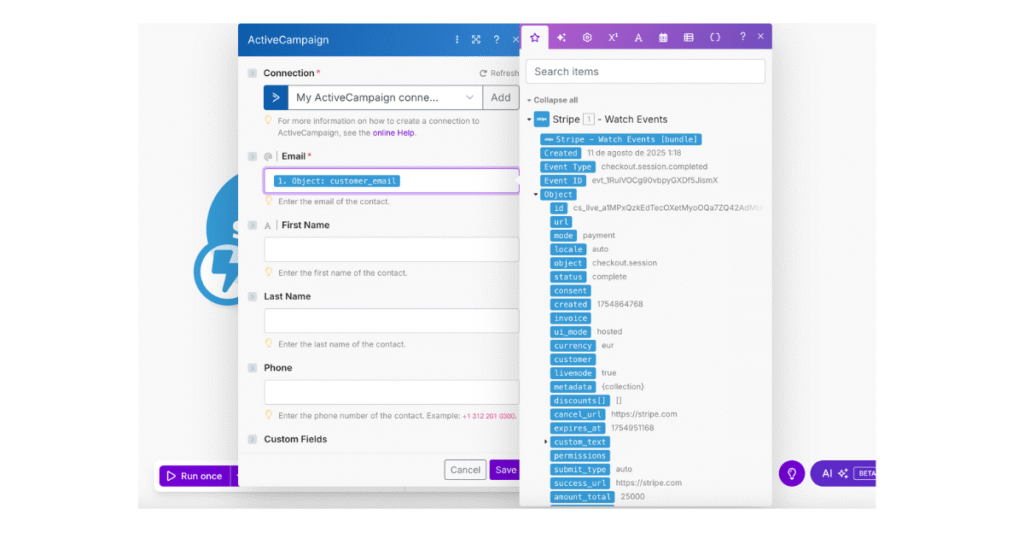The height and width of the screenshot is (538, 1024).
Task: Close the mapping panel
Action: click(761, 37)
